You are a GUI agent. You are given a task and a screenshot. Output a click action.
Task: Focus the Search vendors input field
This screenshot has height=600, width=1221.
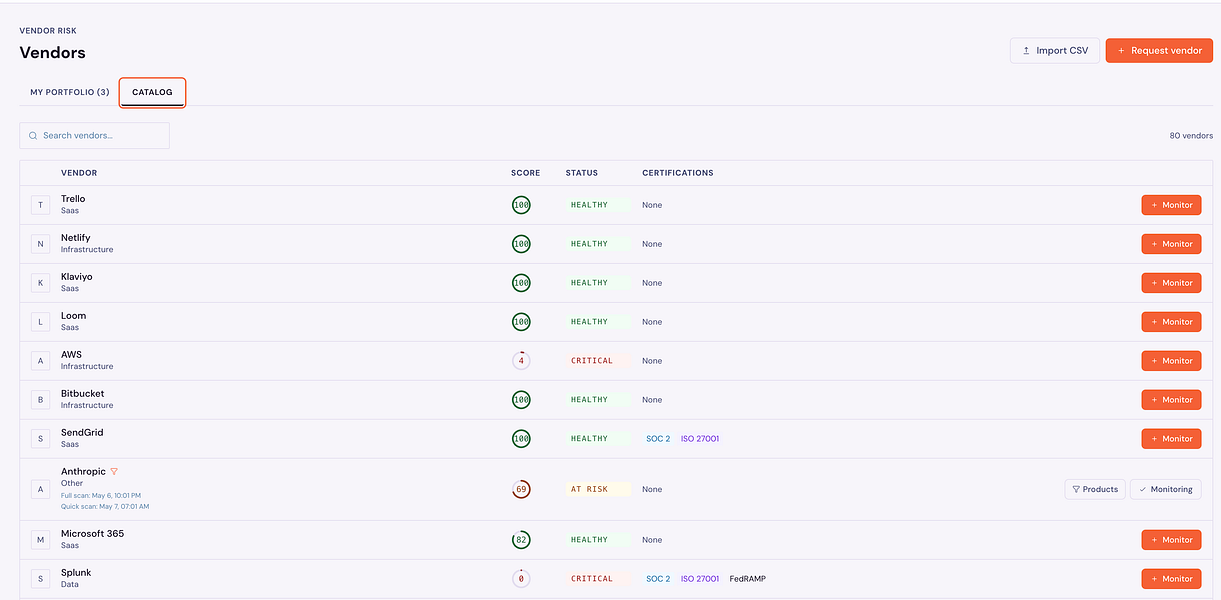94,136
